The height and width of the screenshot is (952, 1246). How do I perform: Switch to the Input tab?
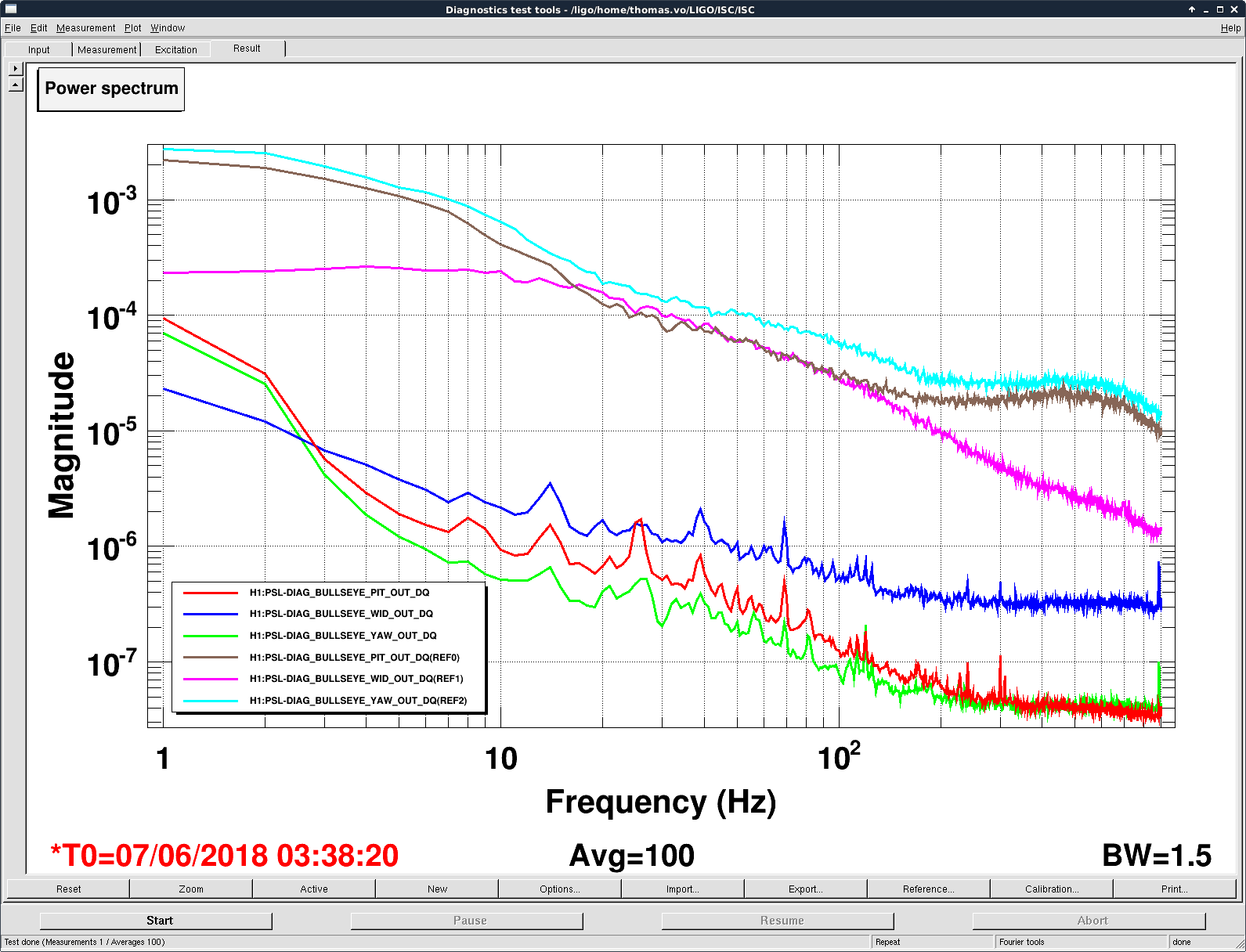[x=38, y=49]
